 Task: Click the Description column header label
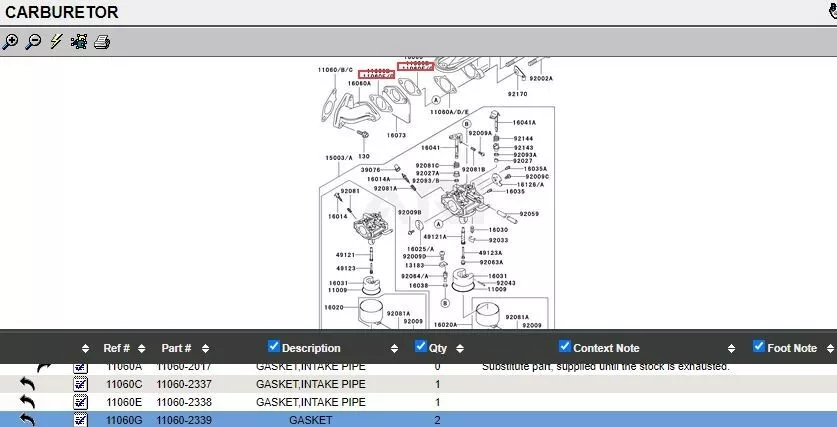[311, 348]
